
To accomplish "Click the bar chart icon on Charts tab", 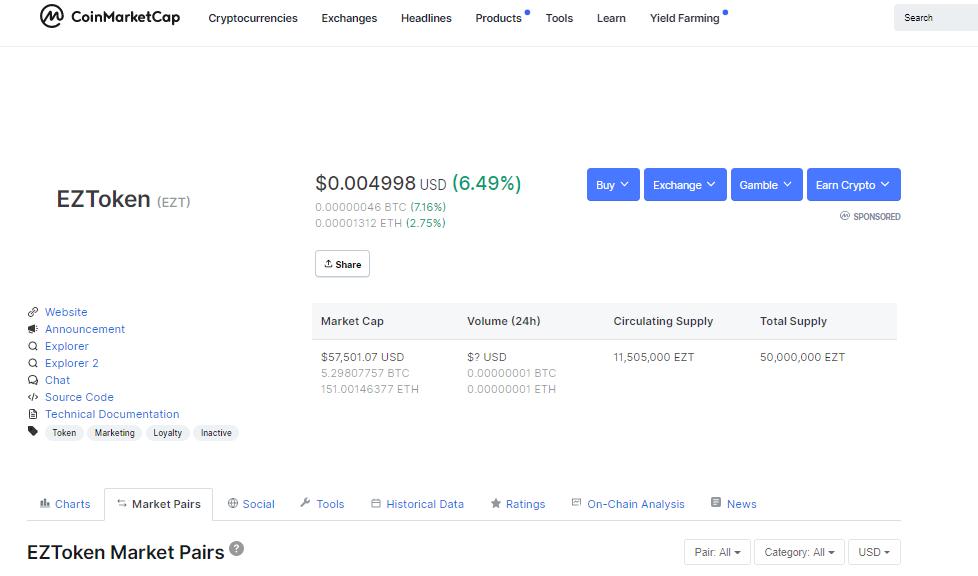I will 45,503.
